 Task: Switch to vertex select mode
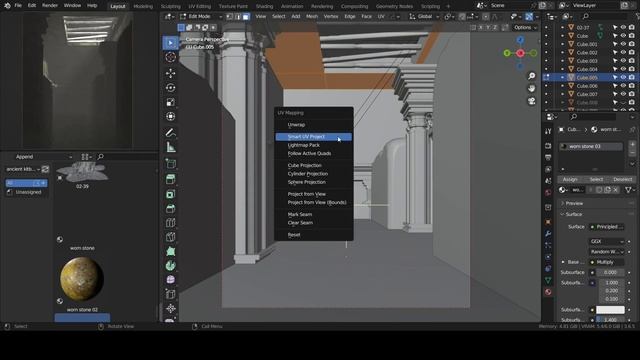click(x=230, y=17)
